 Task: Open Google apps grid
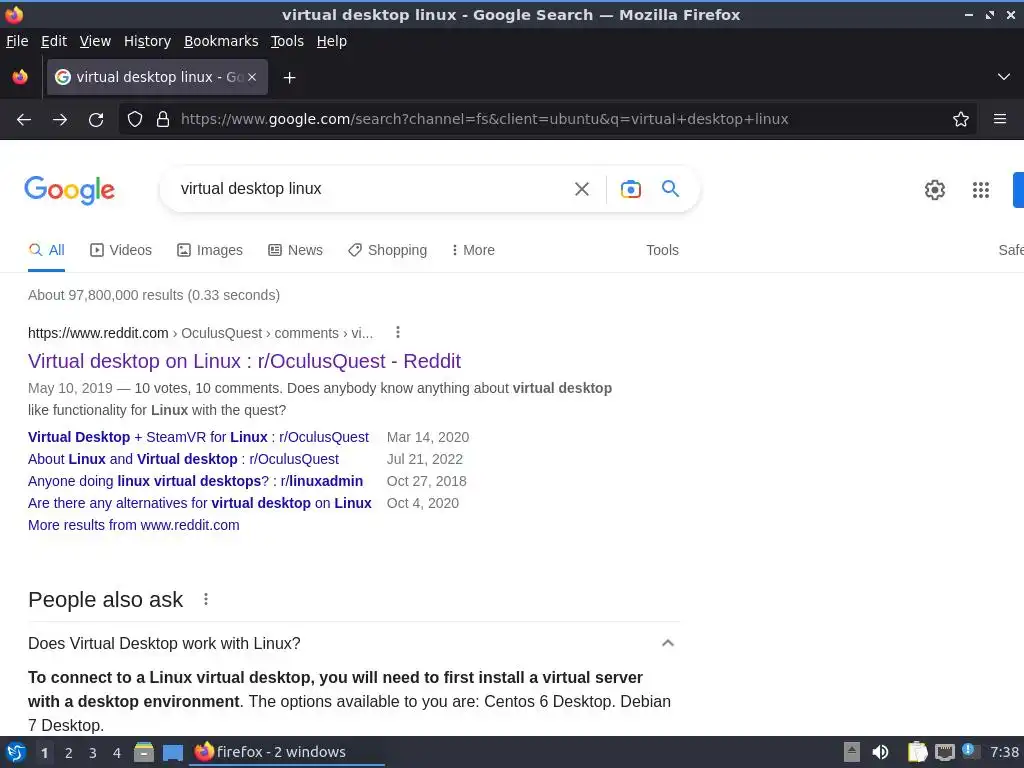(981, 190)
